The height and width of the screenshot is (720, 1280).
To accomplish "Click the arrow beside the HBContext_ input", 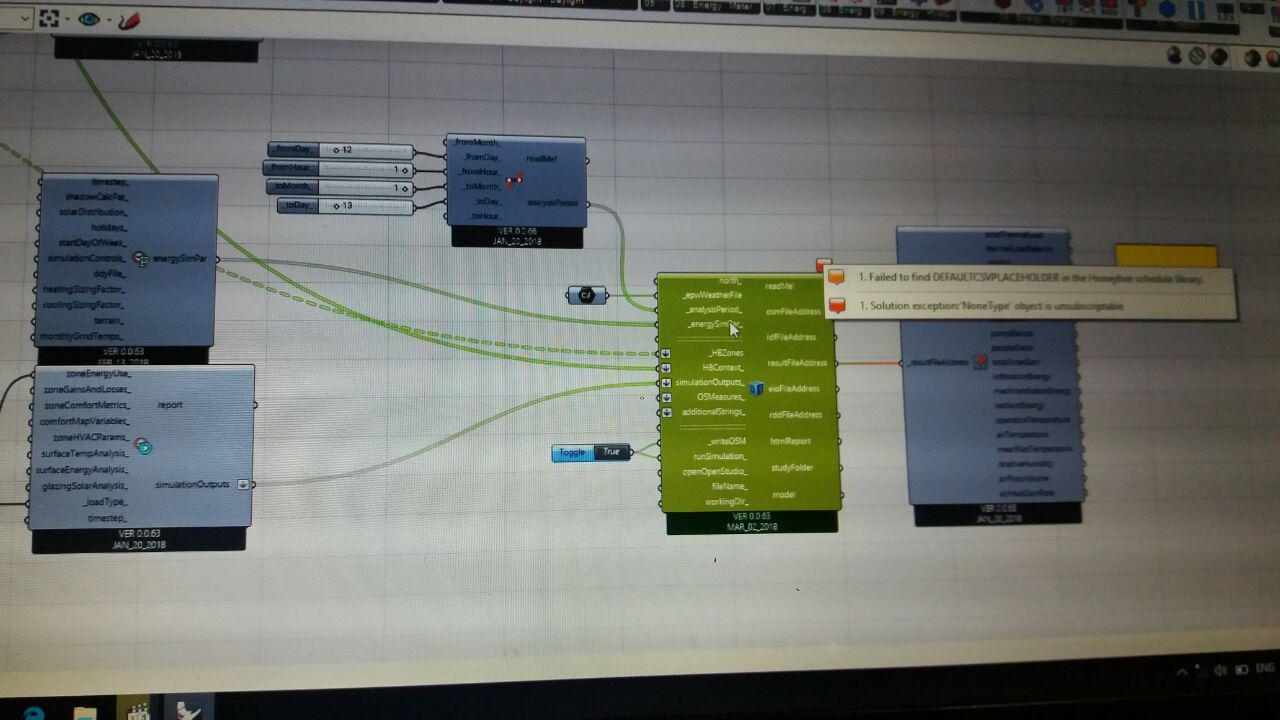I will point(666,368).
